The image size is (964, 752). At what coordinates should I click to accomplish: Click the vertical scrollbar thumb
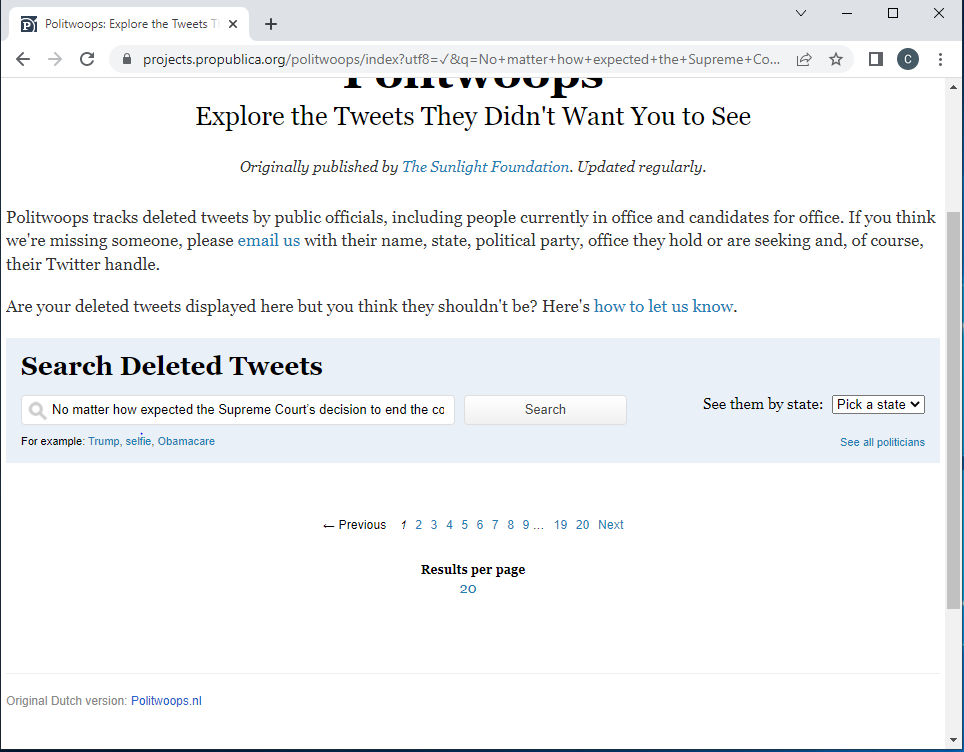pos(954,410)
